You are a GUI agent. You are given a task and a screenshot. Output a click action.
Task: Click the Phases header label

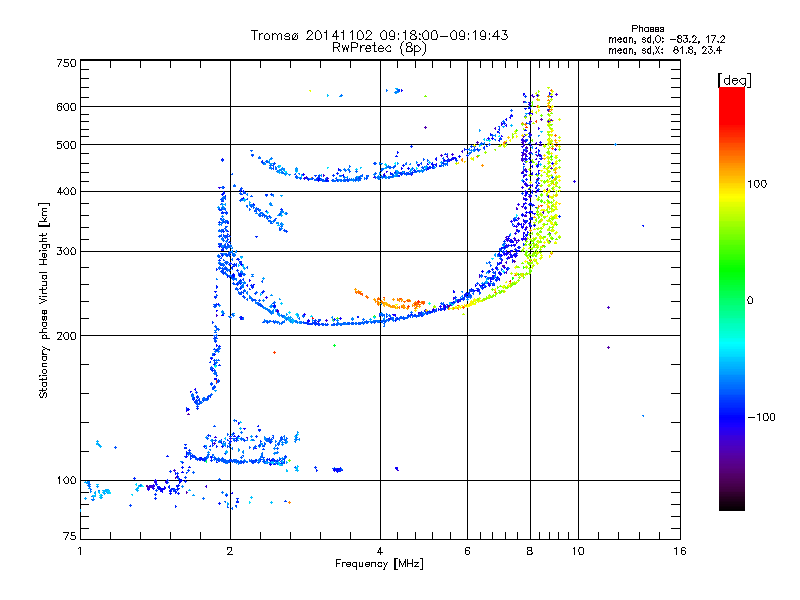(x=647, y=29)
